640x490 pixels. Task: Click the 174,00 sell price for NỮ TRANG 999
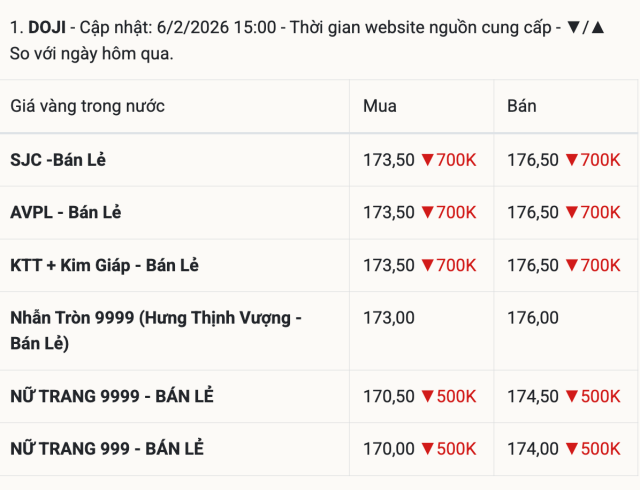532,450
